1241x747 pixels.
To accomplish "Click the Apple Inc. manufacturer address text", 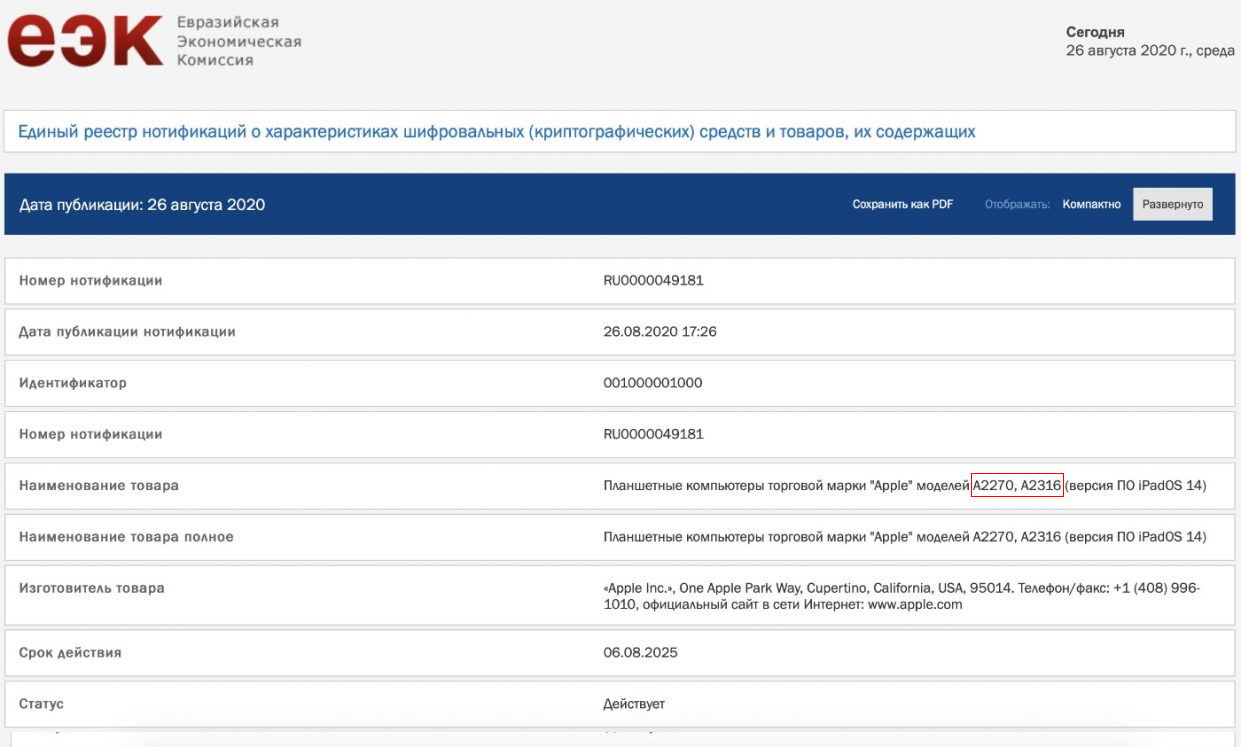I will tap(901, 596).
